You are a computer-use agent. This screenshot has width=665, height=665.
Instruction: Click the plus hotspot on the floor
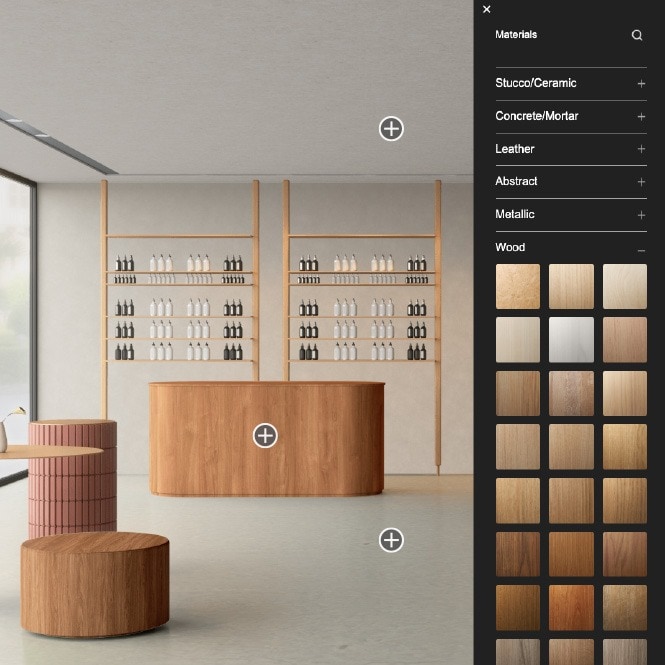coord(391,540)
